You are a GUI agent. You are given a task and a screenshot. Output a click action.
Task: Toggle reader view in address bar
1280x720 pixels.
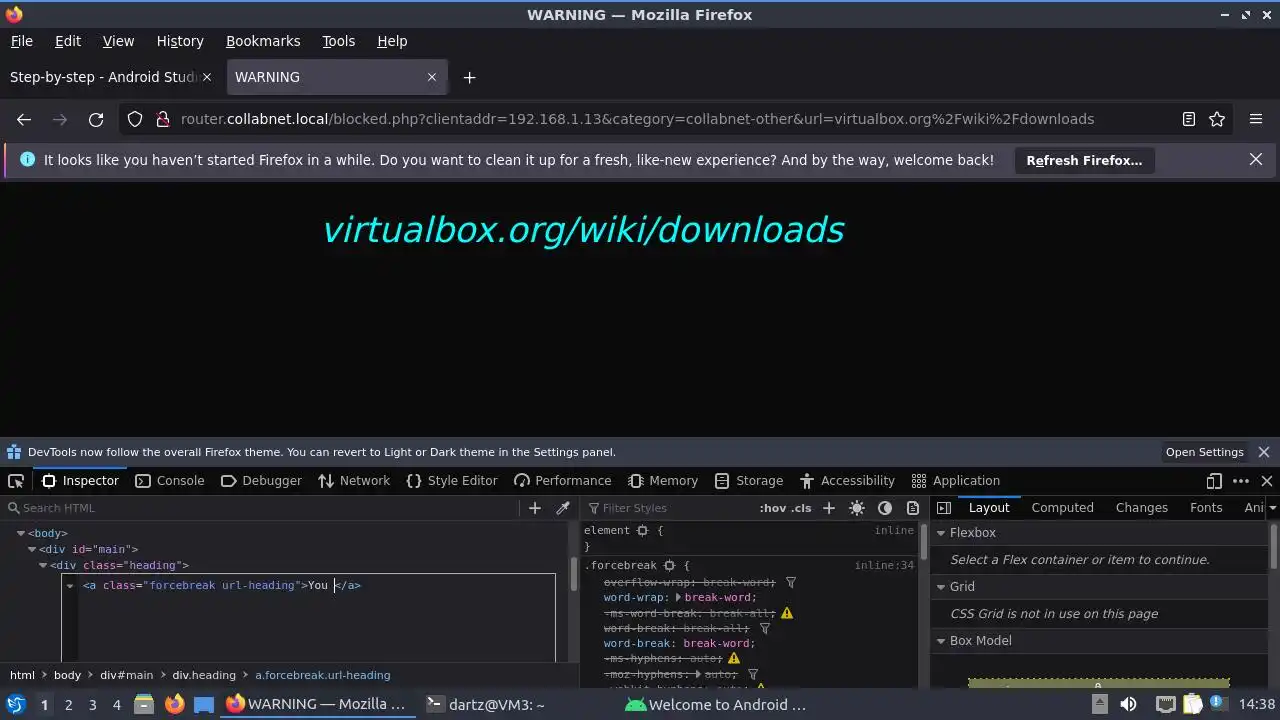click(x=1189, y=119)
